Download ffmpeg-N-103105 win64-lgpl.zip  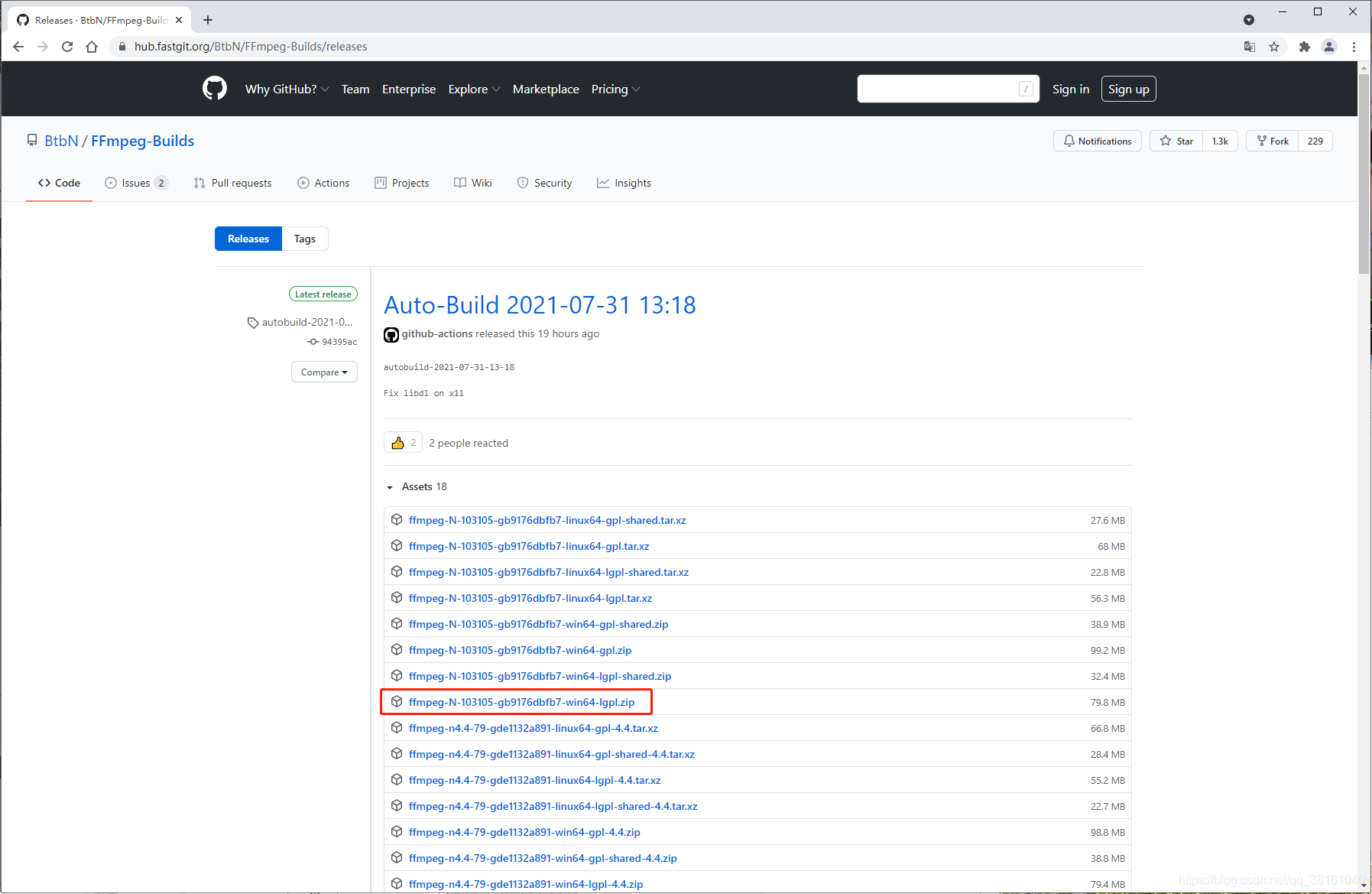tap(521, 702)
